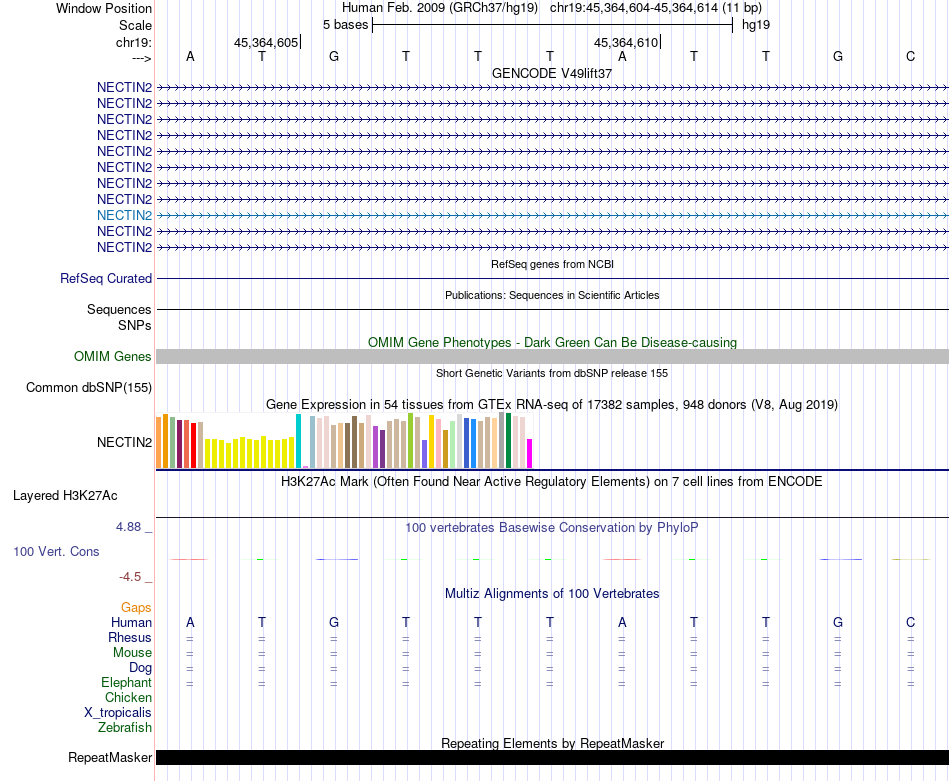Open Multiz Alignments of 100 Vertebrates title
The height and width of the screenshot is (781, 950).
tap(552, 594)
